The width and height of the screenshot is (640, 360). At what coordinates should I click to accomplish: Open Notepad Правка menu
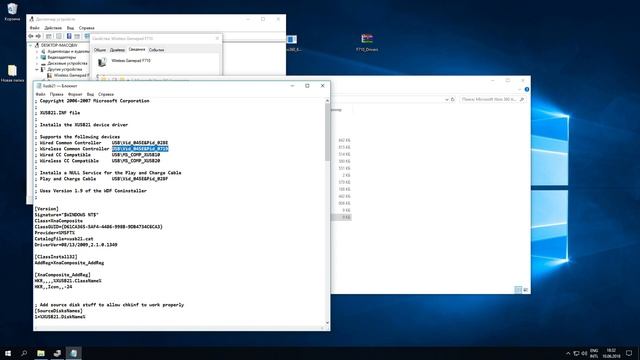click(x=56, y=94)
